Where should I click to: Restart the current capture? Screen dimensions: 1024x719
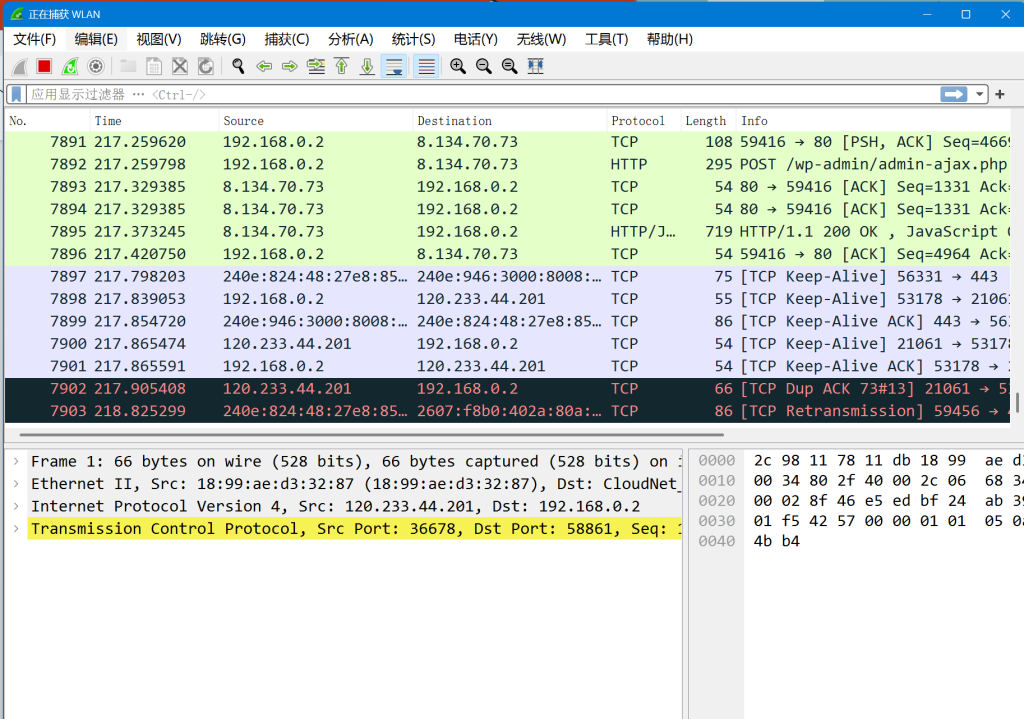pyautogui.click(x=70, y=66)
